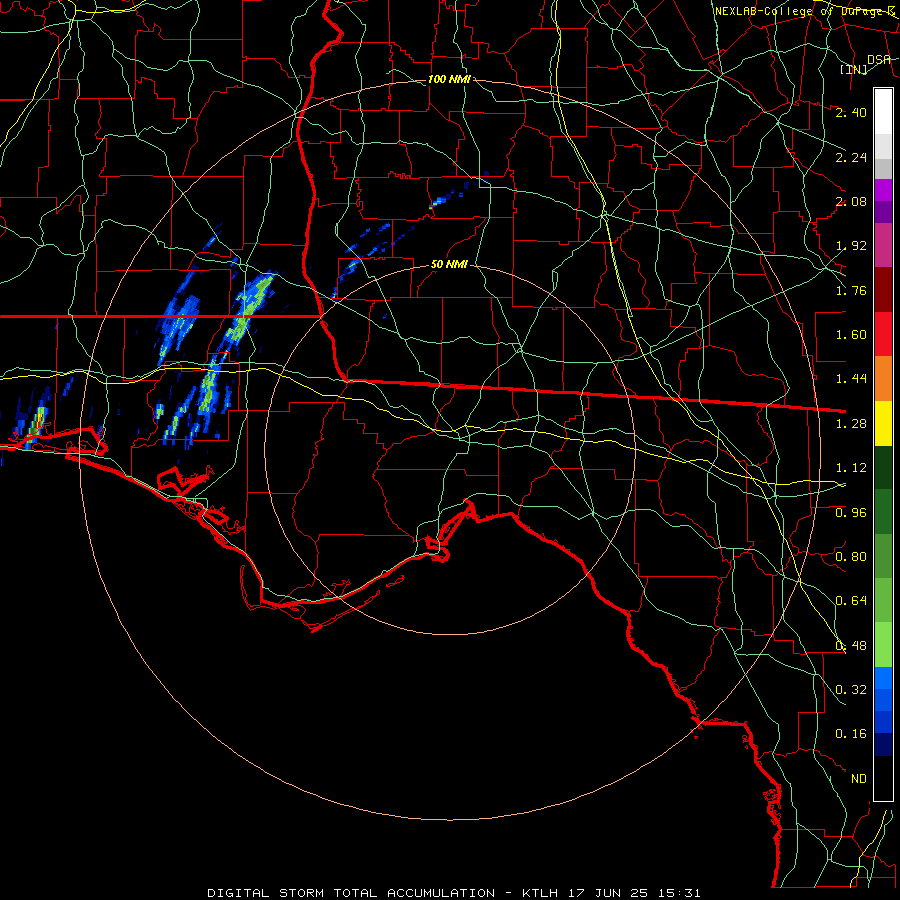Image resolution: width=900 pixels, height=900 pixels.
Task: Click the 0.80 legend value
Action: coord(851,557)
